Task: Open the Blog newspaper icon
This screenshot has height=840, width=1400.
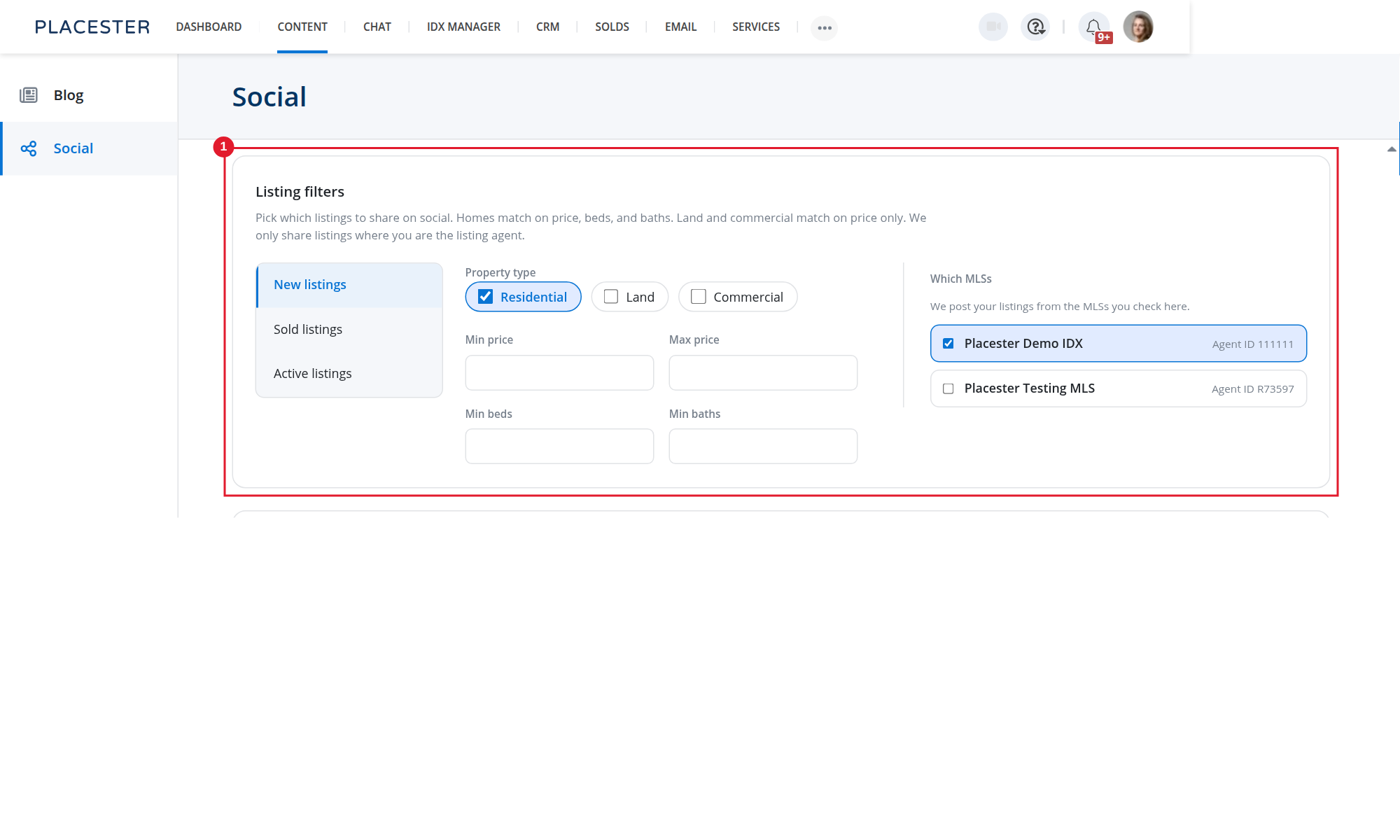Action: 29,95
